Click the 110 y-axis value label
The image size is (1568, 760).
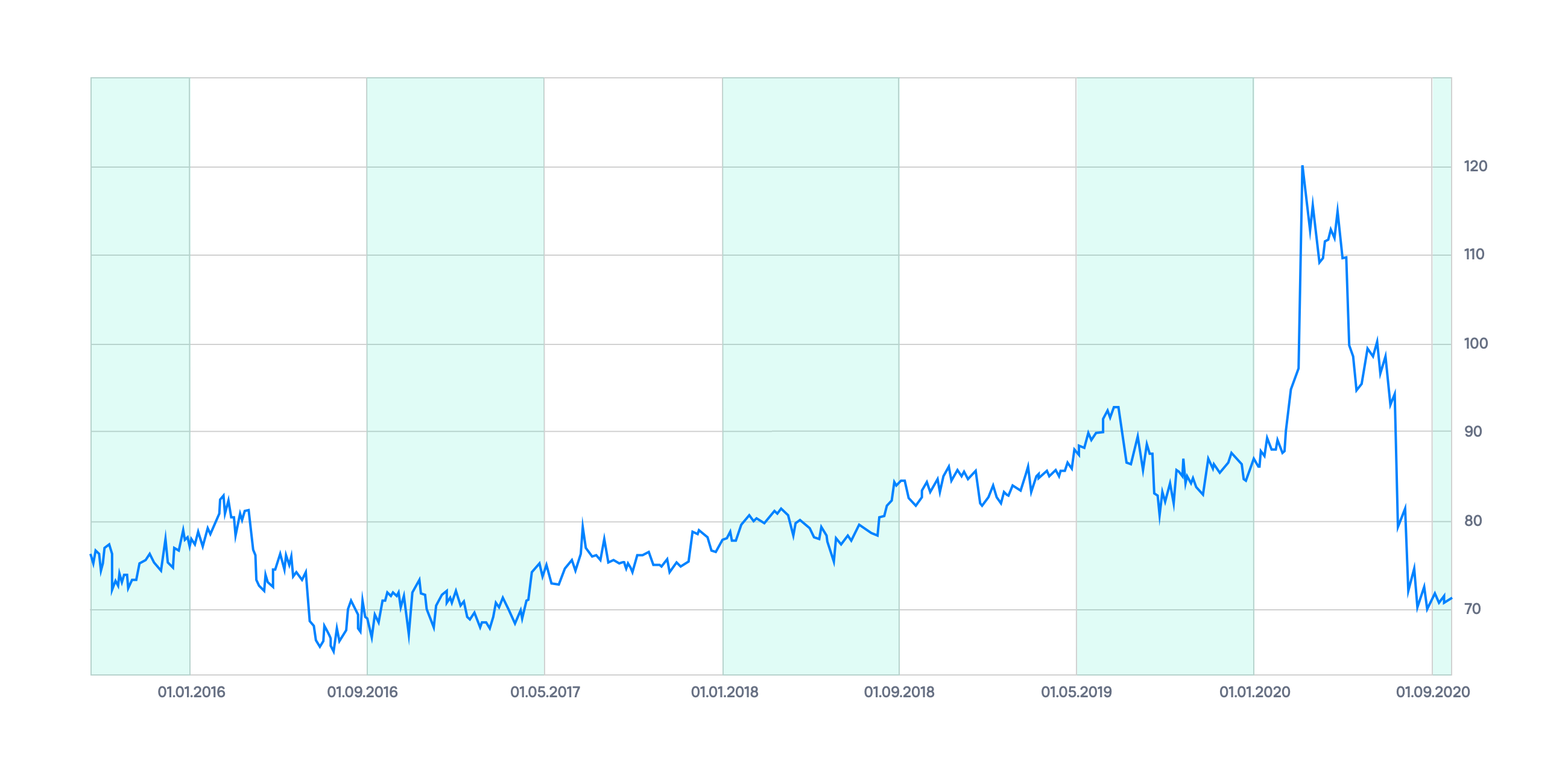click(1474, 255)
